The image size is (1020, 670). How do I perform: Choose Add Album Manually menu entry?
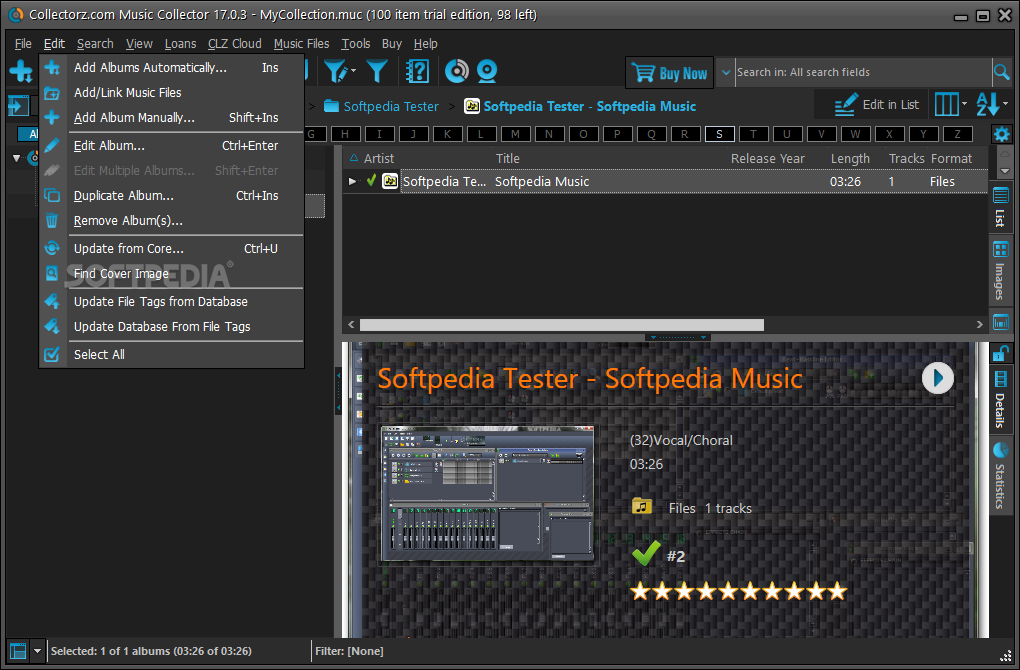click(172, 118)
